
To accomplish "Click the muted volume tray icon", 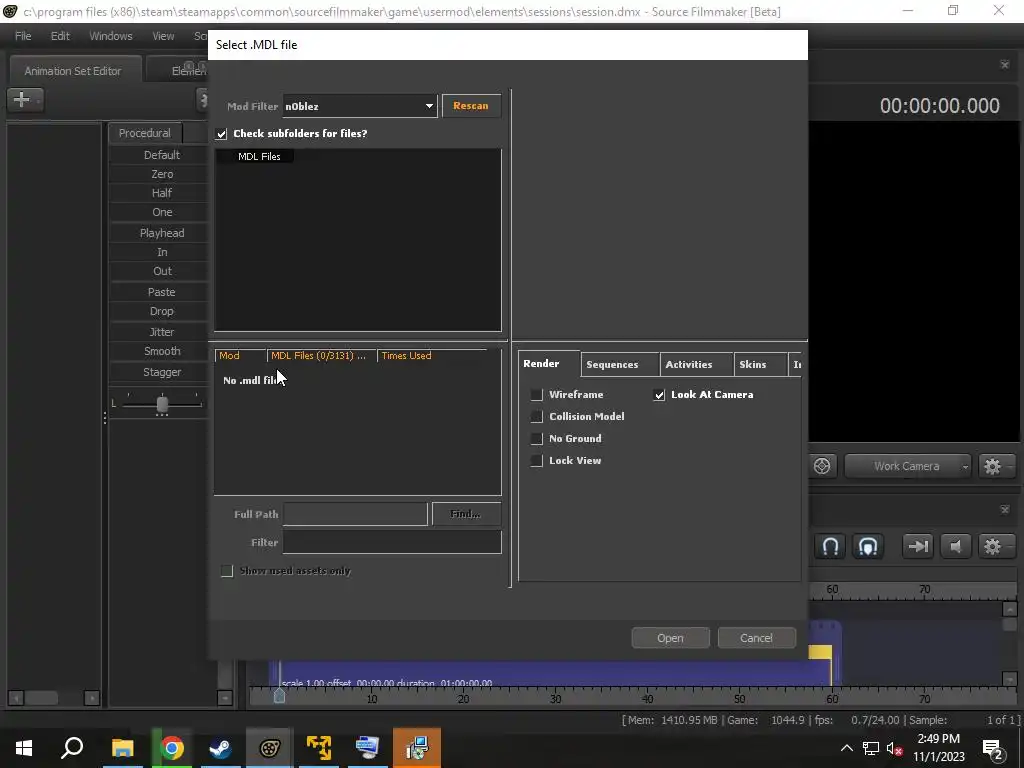I will [x=894, y=748].
